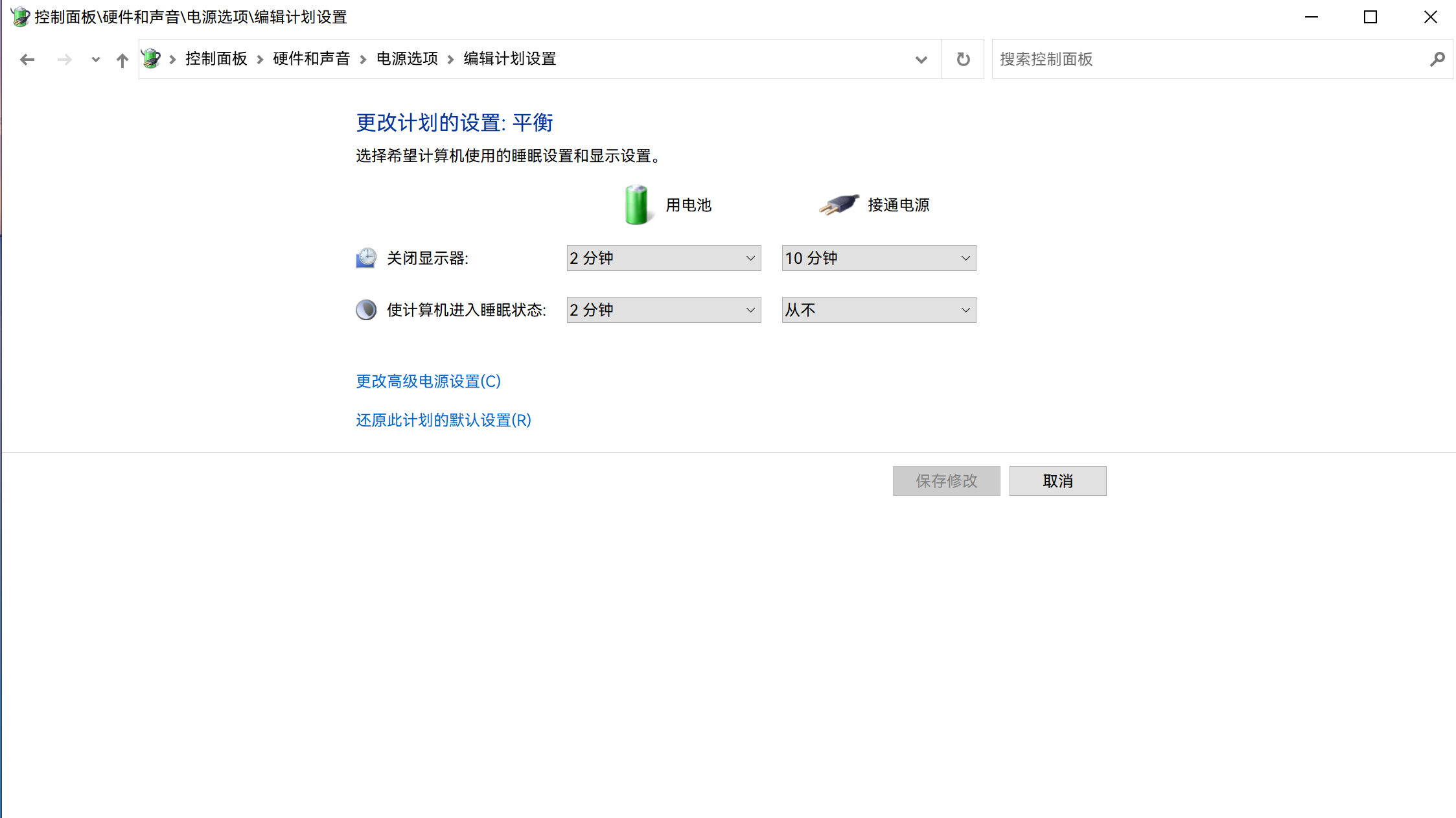
Task: Click the up-one-level arrow in navigation bar
Action: tap(122, 59)
